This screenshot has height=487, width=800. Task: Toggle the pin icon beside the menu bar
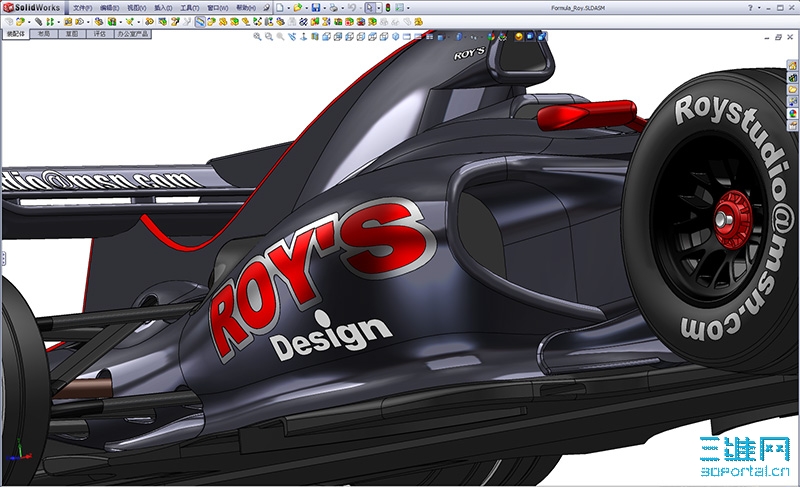[x=266, y=8]
